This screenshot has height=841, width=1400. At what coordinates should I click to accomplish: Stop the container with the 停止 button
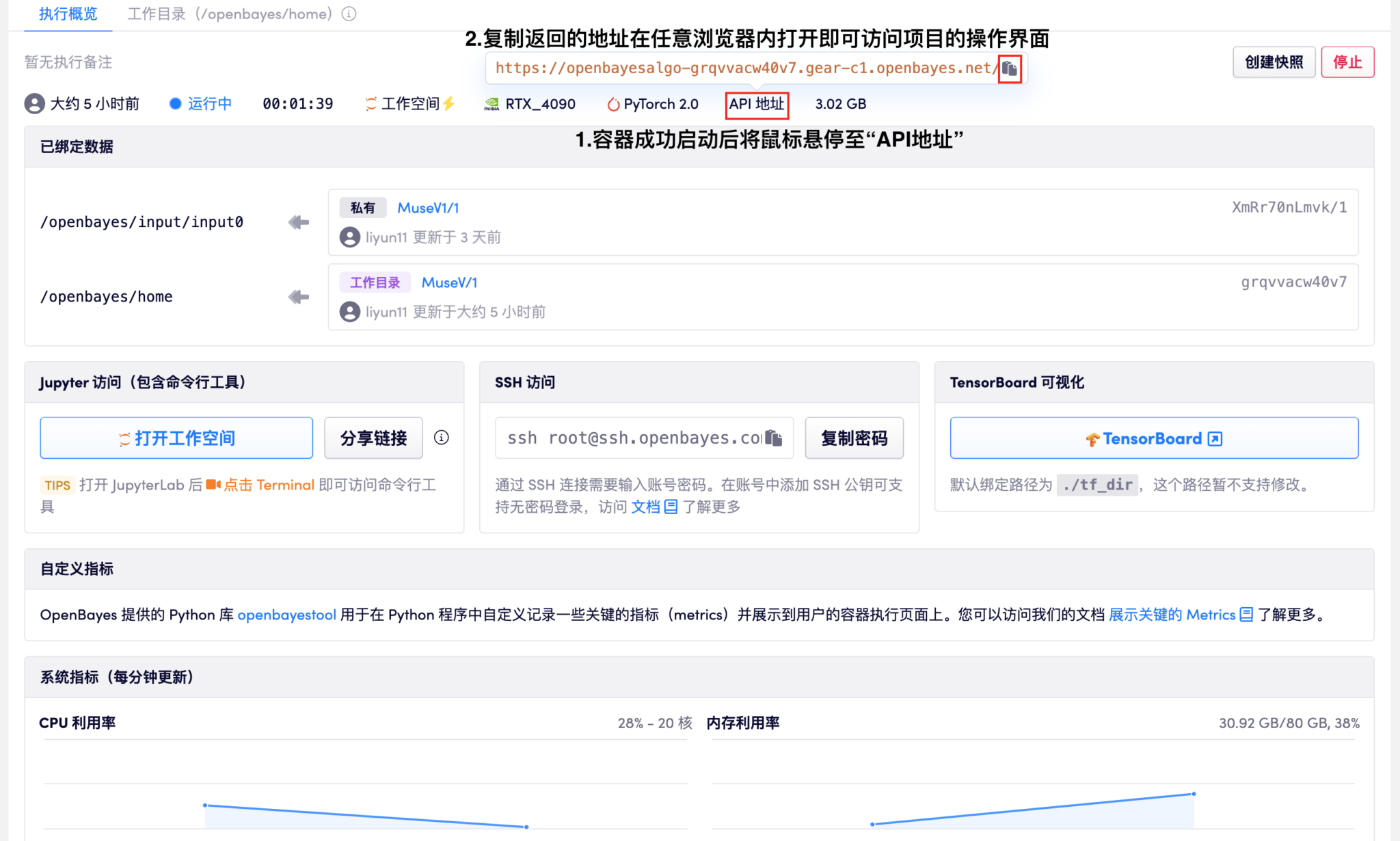pyautogui.click(x=1347, y=62)
